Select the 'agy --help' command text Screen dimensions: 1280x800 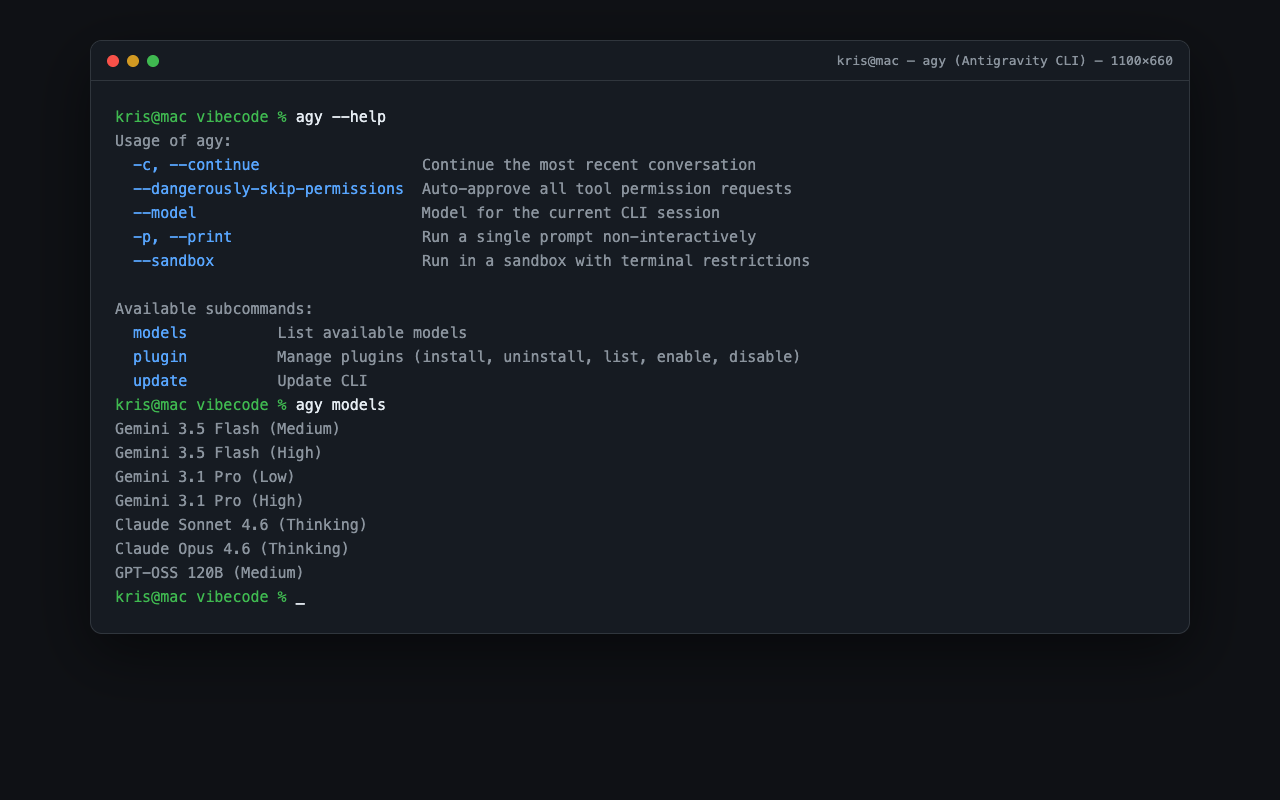click(341, 117)
